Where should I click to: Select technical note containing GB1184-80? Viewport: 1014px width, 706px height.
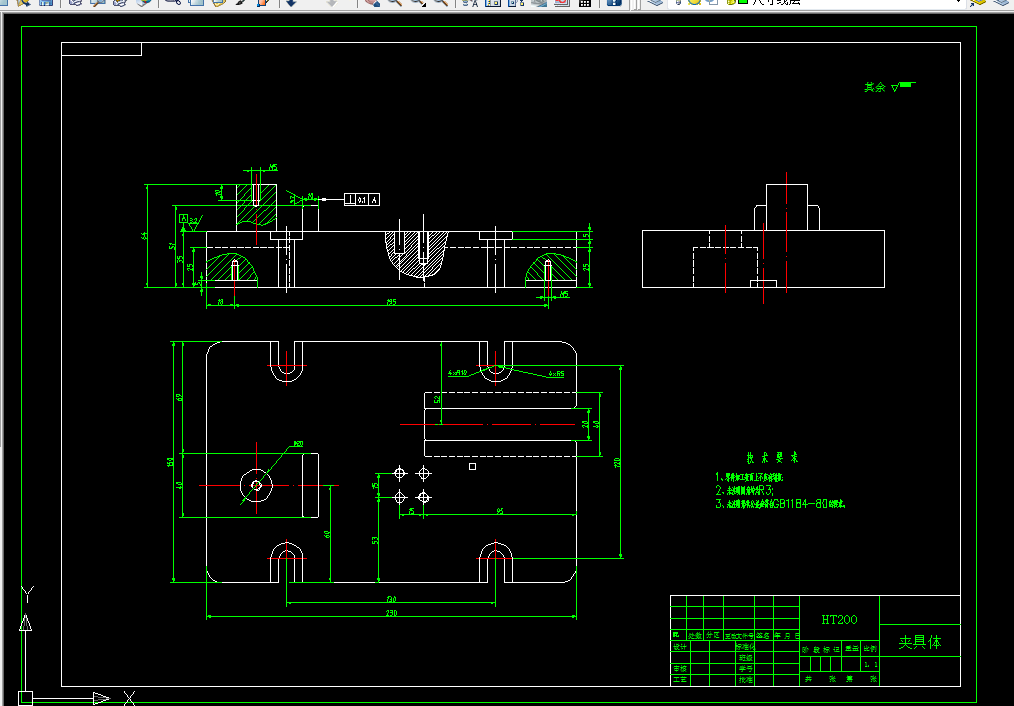tap(781, 504)
